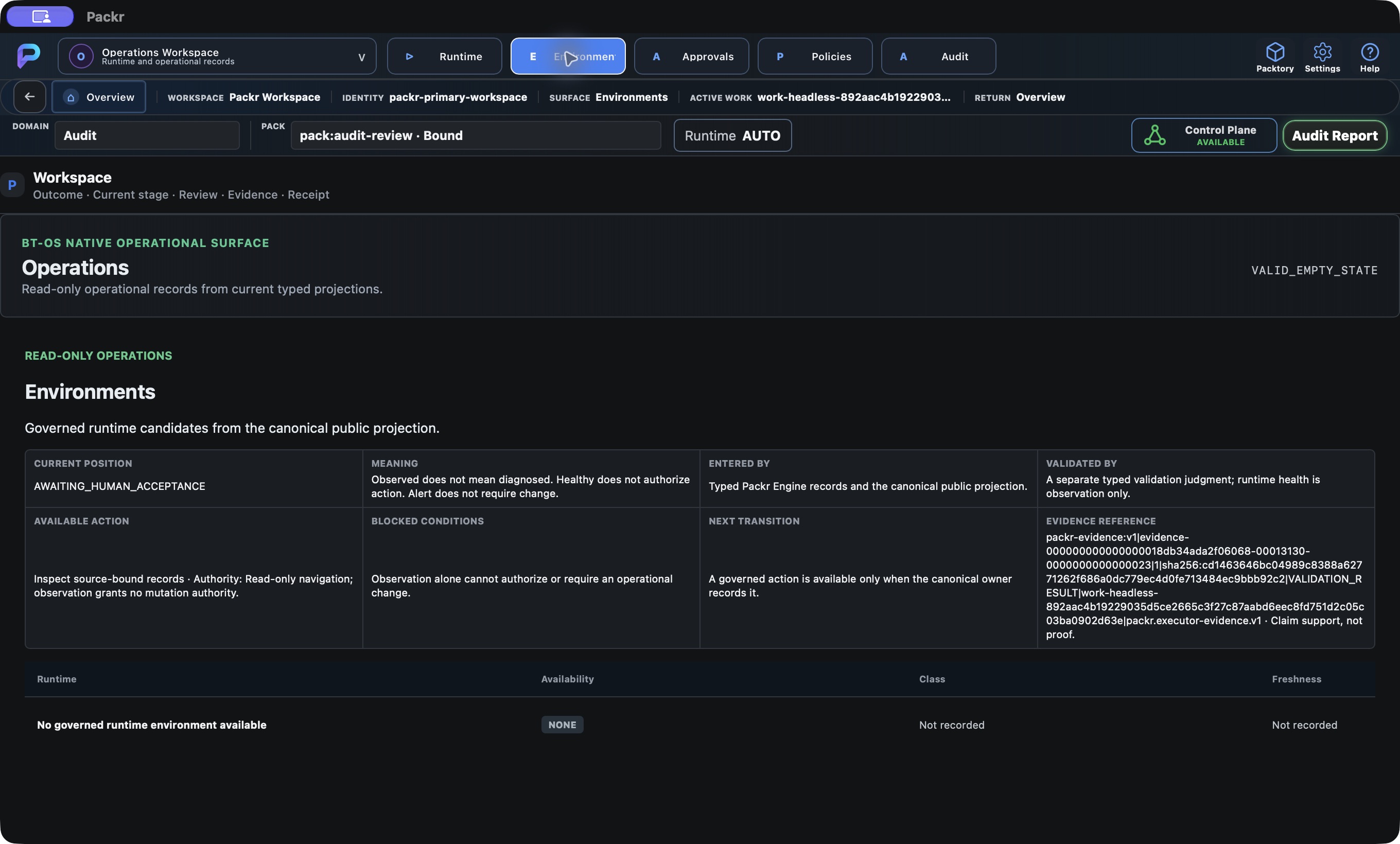Click the Freshness column header
The image size is (1400, 844).
[x=1296, y=679]
